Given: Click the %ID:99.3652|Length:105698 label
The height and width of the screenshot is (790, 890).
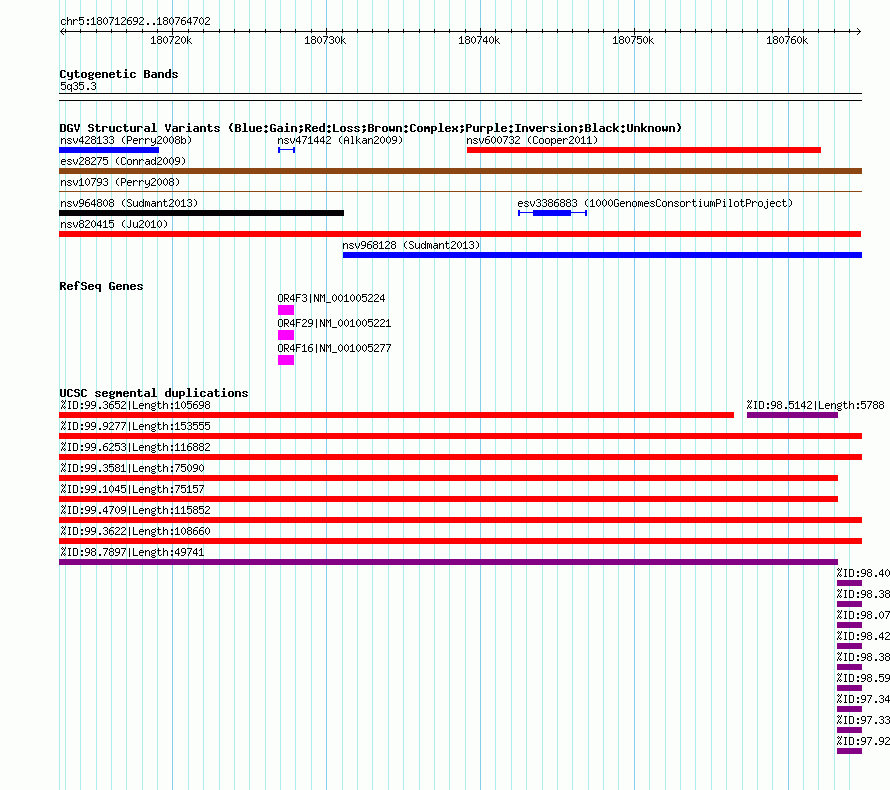Looking at the screenshot, I should [135, 405].
